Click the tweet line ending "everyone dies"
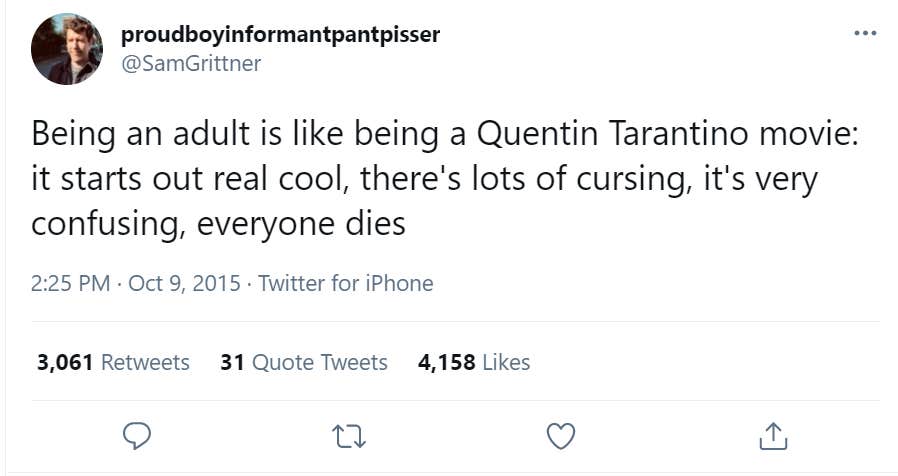 coord(218,222)
